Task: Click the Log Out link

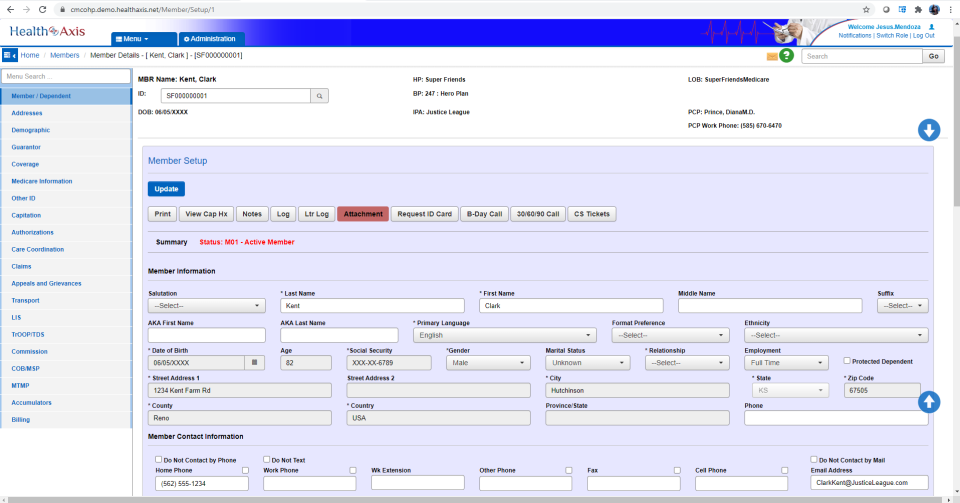Action: point(924,35)
